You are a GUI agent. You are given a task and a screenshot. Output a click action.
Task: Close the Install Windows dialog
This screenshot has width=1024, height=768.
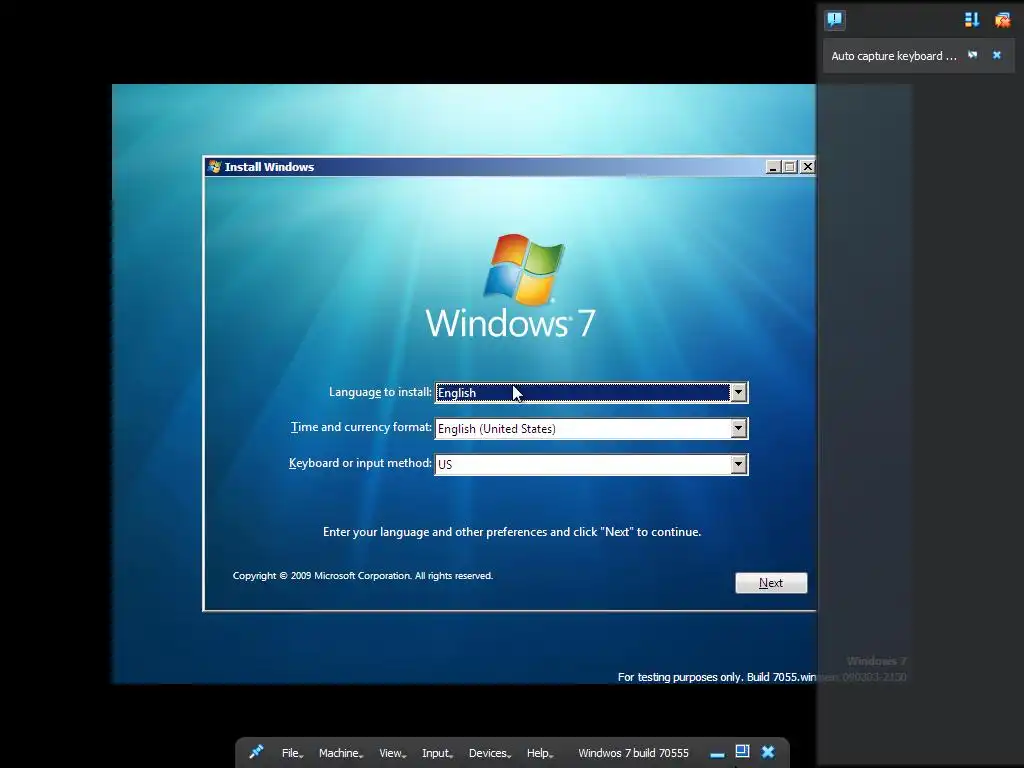pos(808,167)
